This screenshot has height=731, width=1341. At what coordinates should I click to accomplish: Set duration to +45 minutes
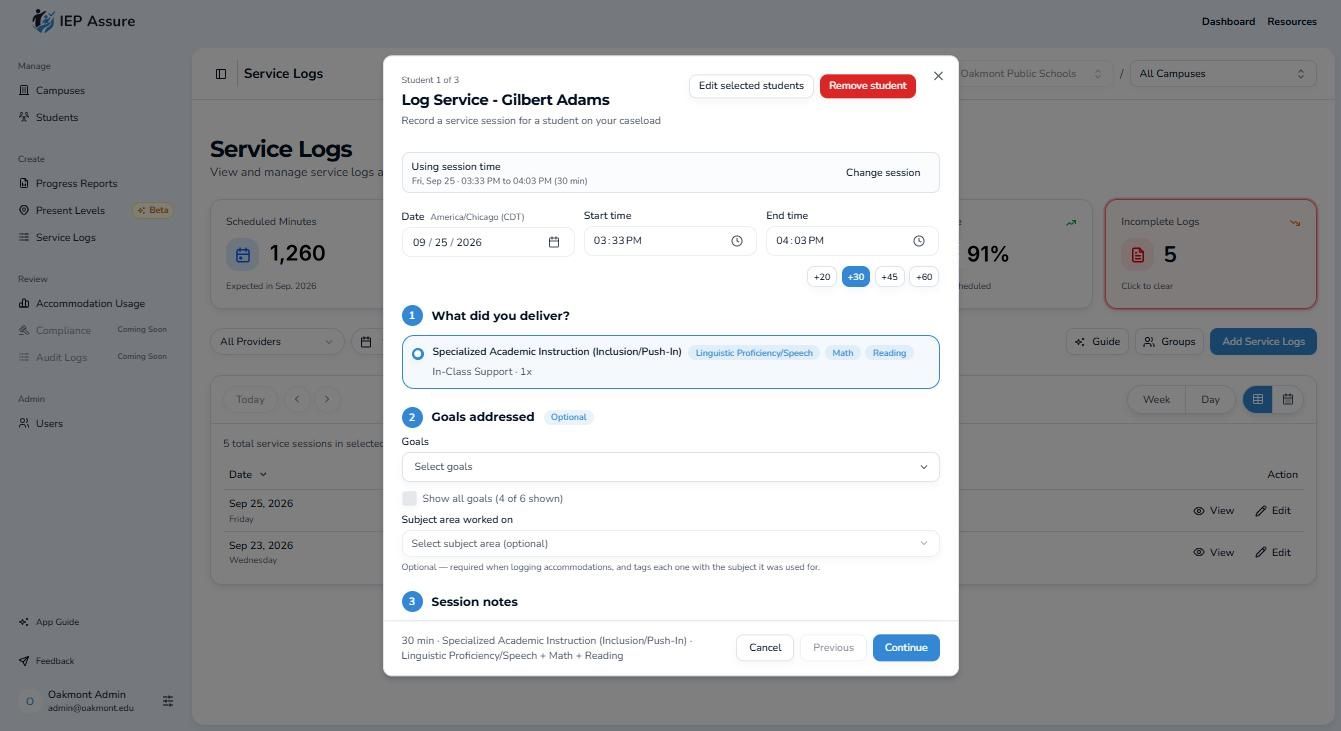tap(889, 277)
